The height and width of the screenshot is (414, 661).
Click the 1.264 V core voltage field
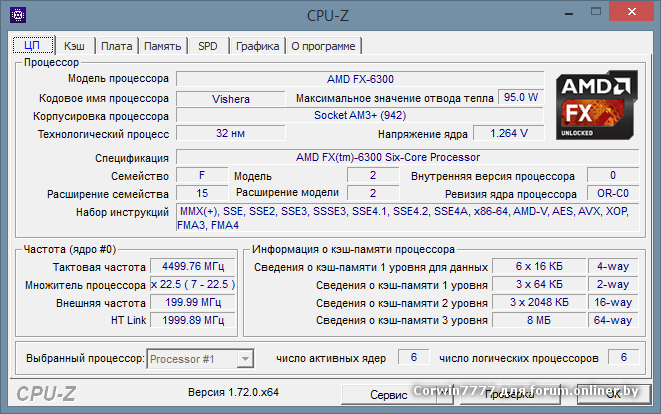(x=508, y=134)
